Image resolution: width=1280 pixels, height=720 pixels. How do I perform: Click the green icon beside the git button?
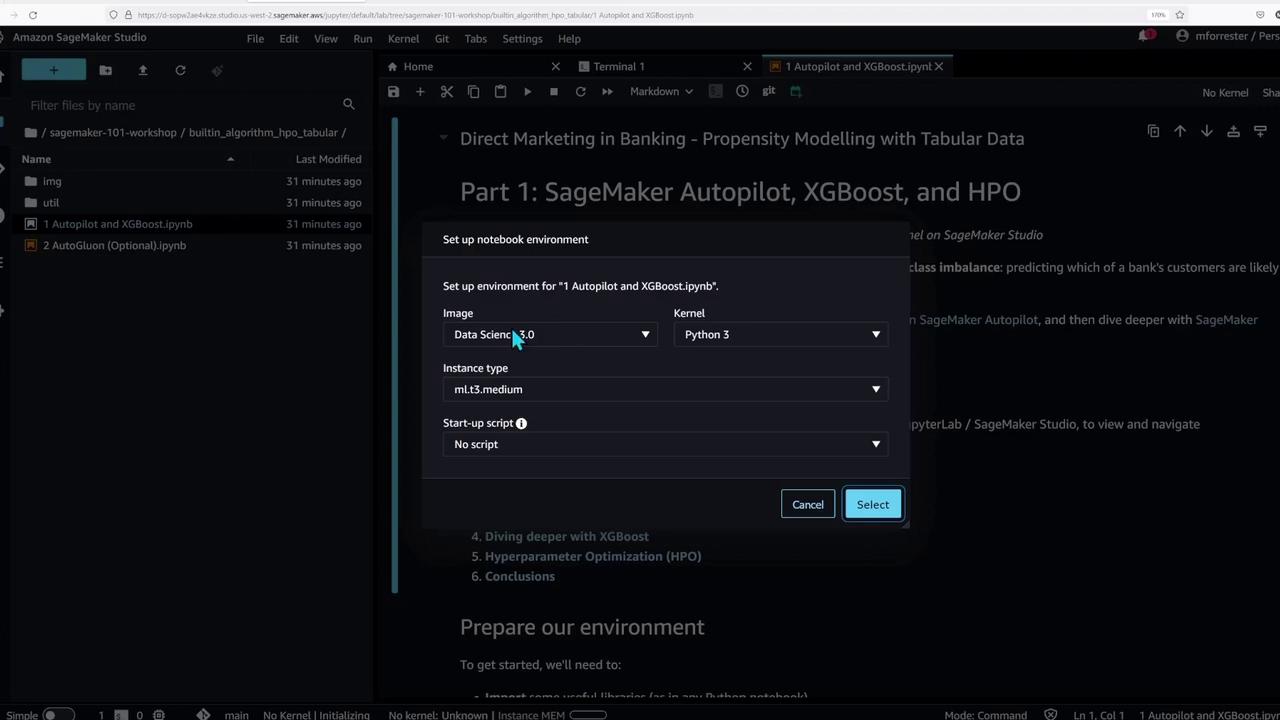(x=796, y=92)
